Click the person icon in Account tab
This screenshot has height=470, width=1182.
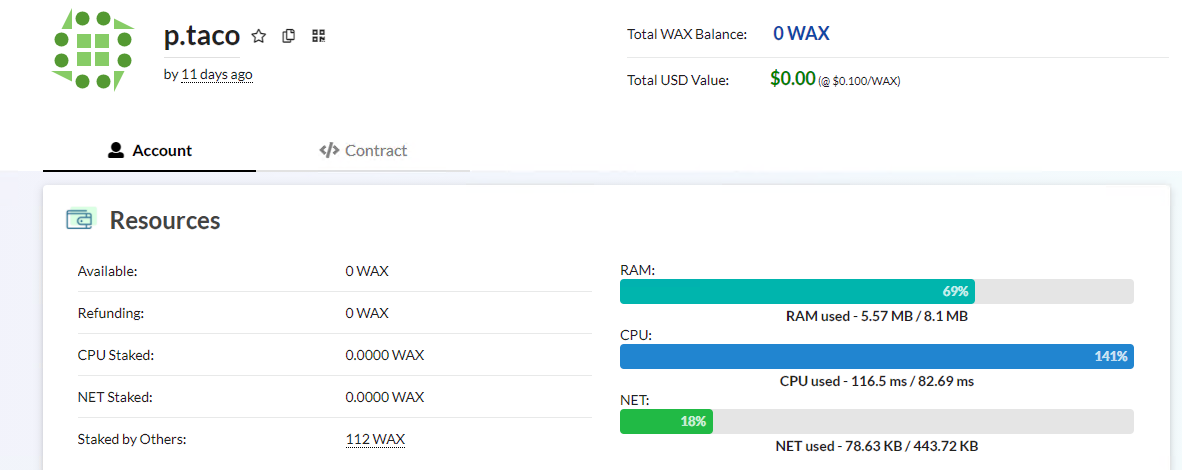(116, 150)
